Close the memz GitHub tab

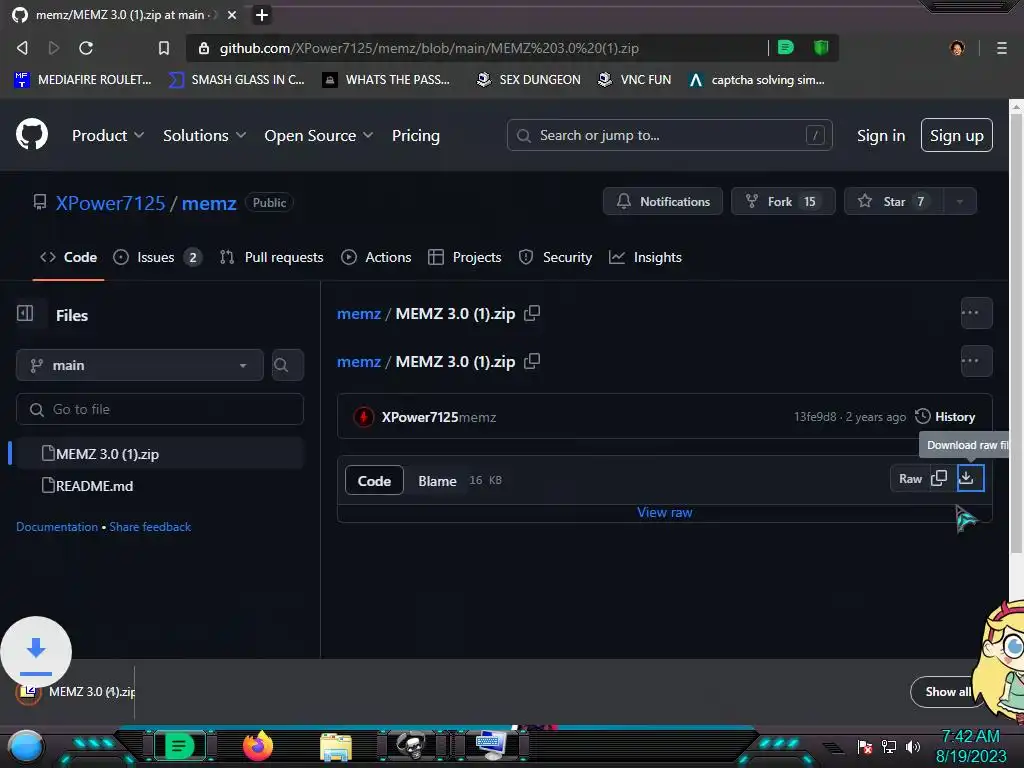(x=232, y=14)
